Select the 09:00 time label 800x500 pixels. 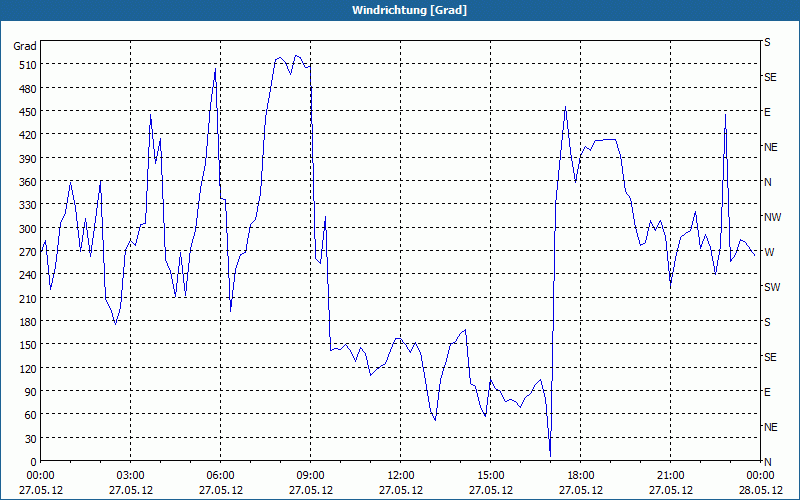tap(310, 476)
